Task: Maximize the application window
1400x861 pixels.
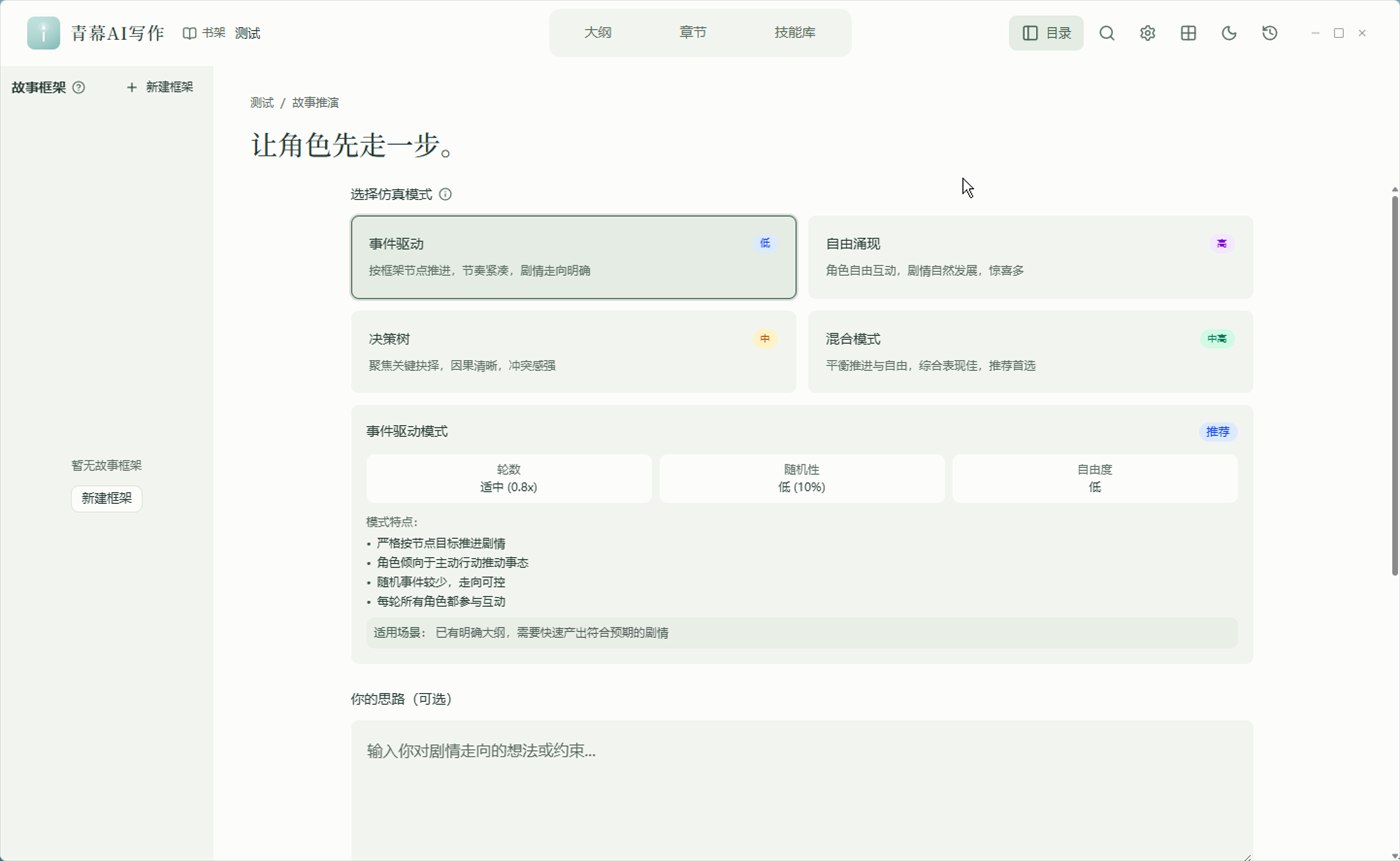Action: pyautogui.click(x=1339, y=33)
